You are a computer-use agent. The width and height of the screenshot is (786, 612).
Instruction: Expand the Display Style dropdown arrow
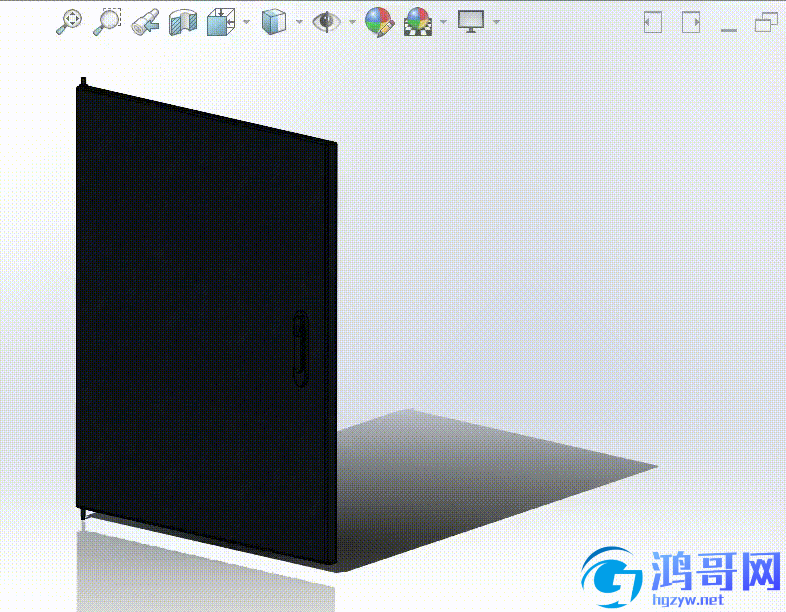(x=299, y=22)
